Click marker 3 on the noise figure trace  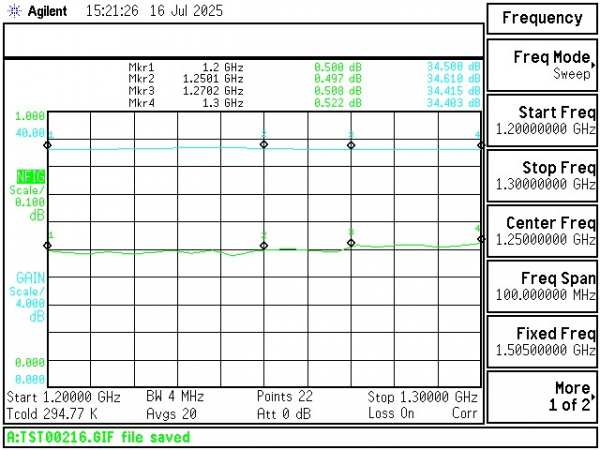click(x=351, y=243)
